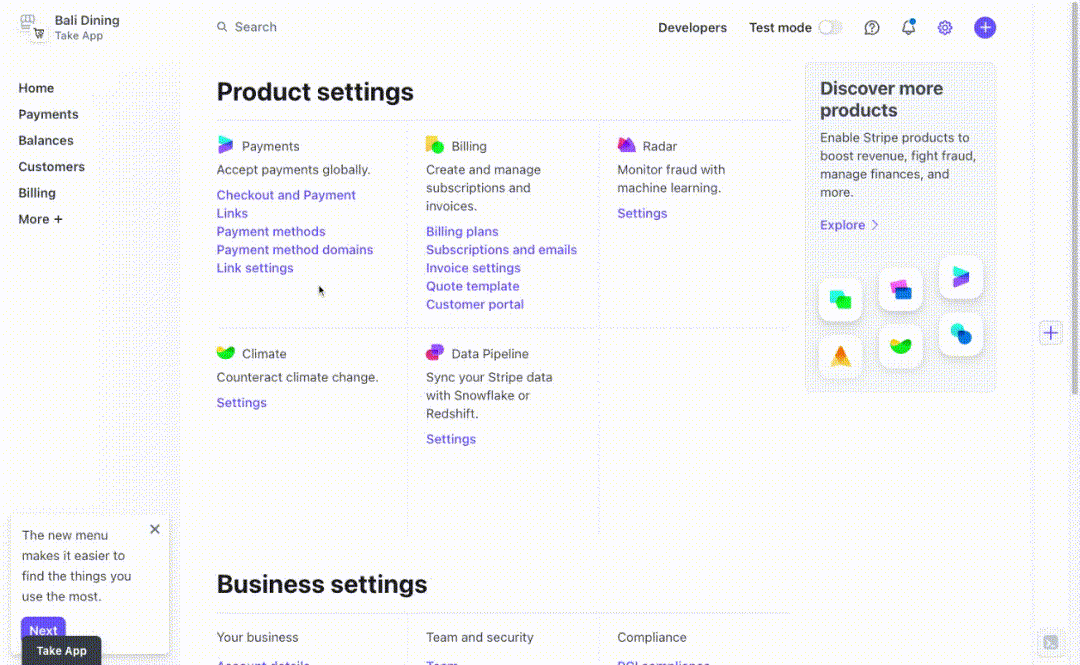Open Checkout and Payment Links settings
1080x665 pixels.
286,204
